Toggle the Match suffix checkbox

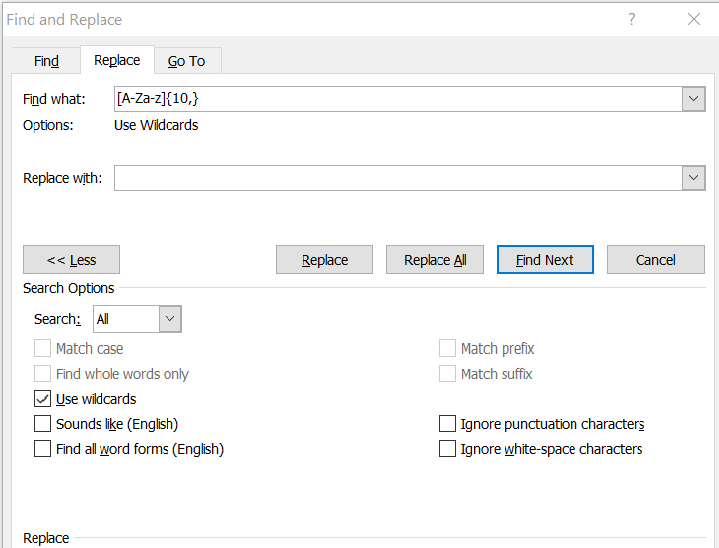[447, 374]
